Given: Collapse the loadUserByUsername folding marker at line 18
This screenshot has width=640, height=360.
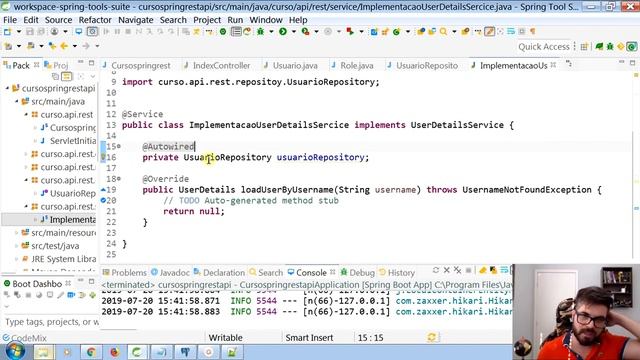Looking at the screenshot, I should click(119, 179).
